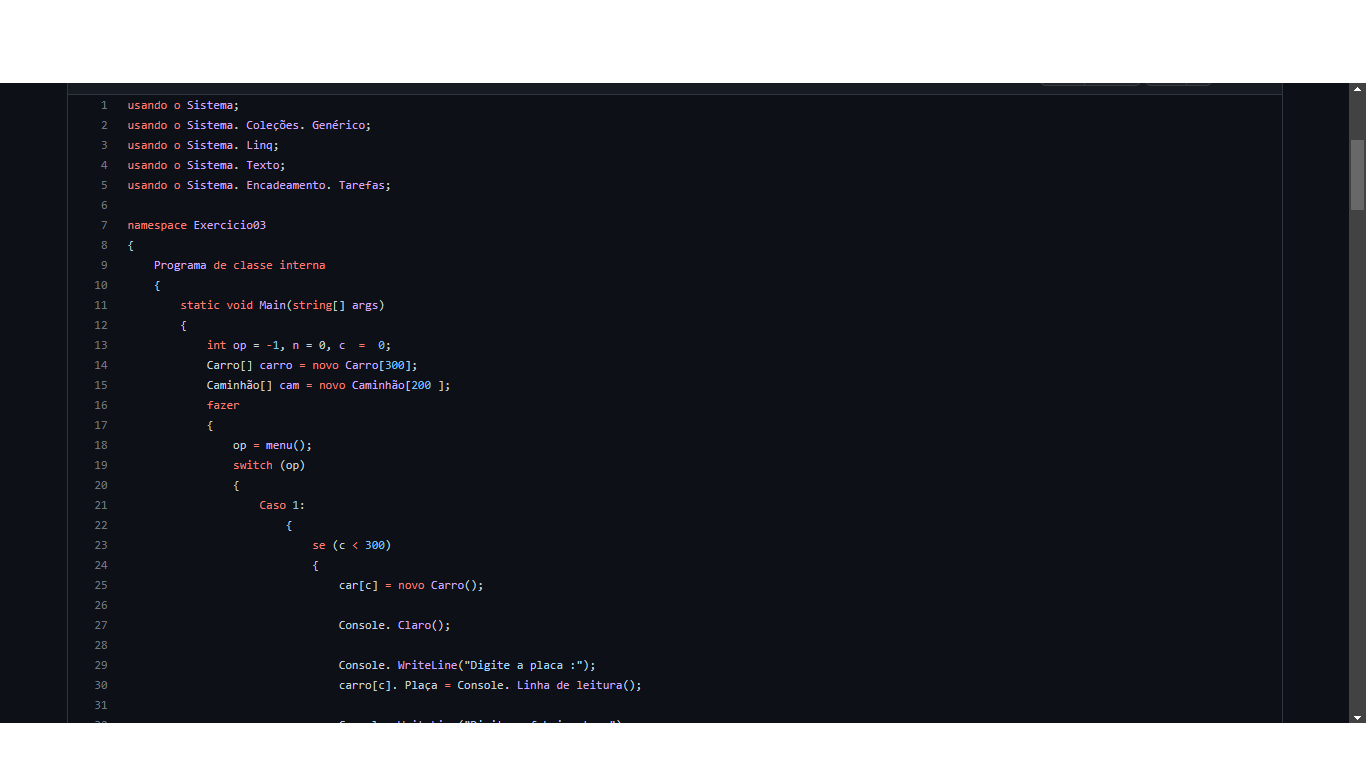The image size is (1366, 768).
Task: Click the 'Carro[] carro = novo Carro[300];' line
Action: [x=312, y=365]
